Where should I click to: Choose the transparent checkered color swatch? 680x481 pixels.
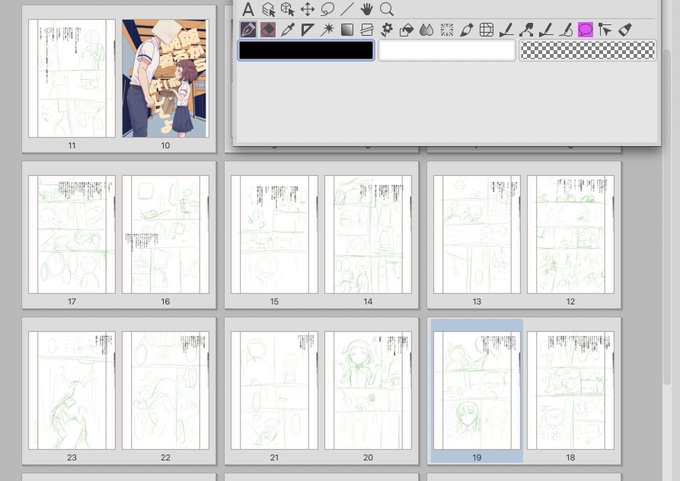[x=588, y=50]
